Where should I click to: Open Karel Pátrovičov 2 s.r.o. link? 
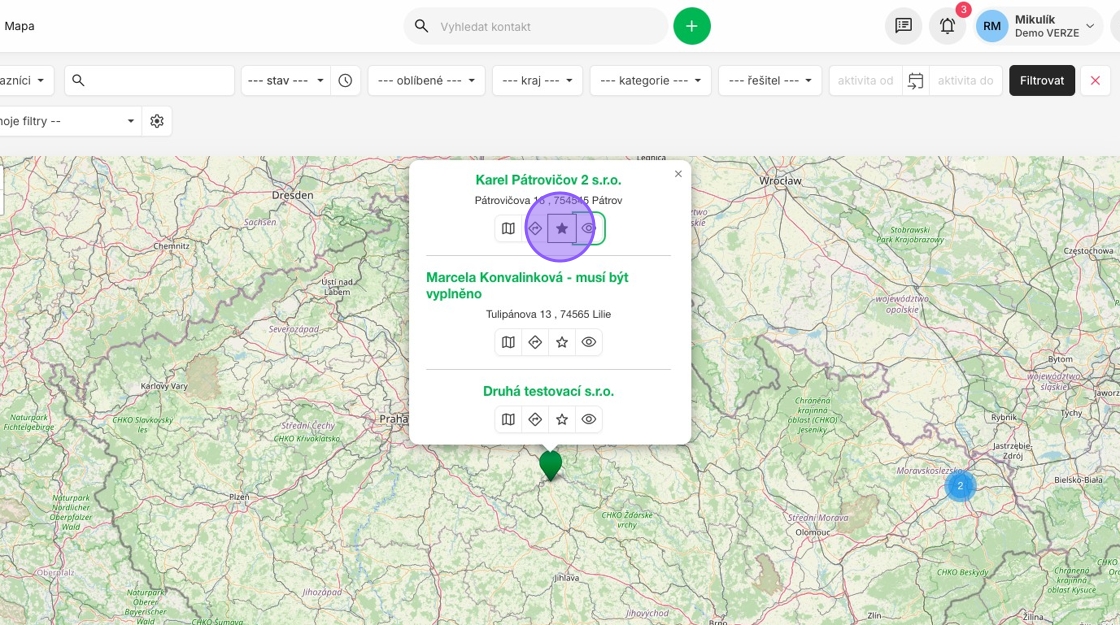click(x=549, y=180)
